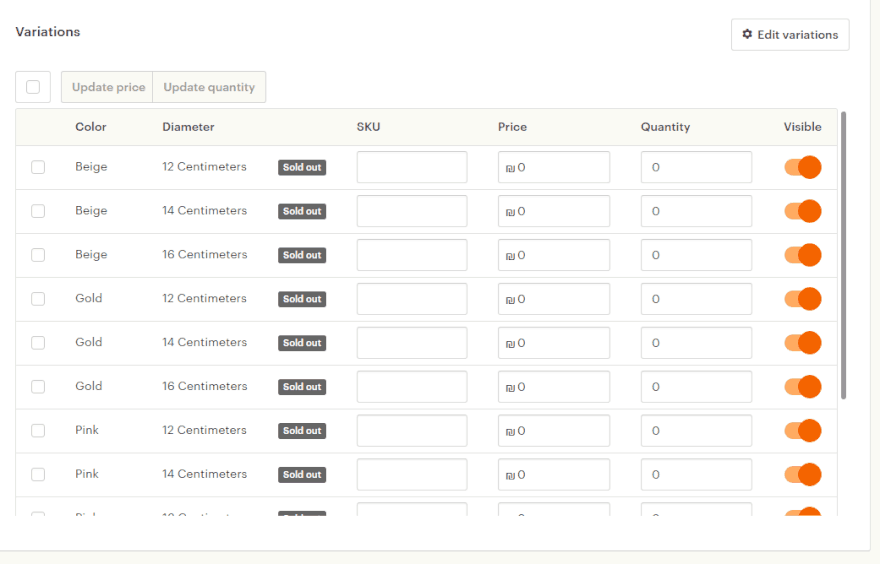The image size is (880, 564).
Task: Focus the quantity field for Pink 12 Centimeters
Action: [x=696, y=431]
